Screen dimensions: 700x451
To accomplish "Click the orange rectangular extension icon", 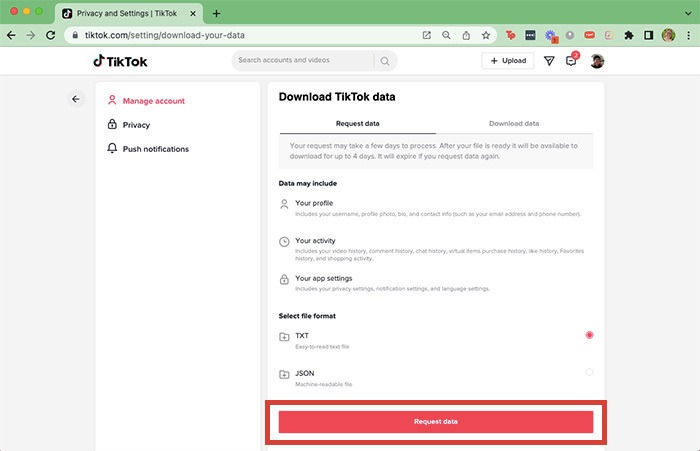I will (589, 35).
